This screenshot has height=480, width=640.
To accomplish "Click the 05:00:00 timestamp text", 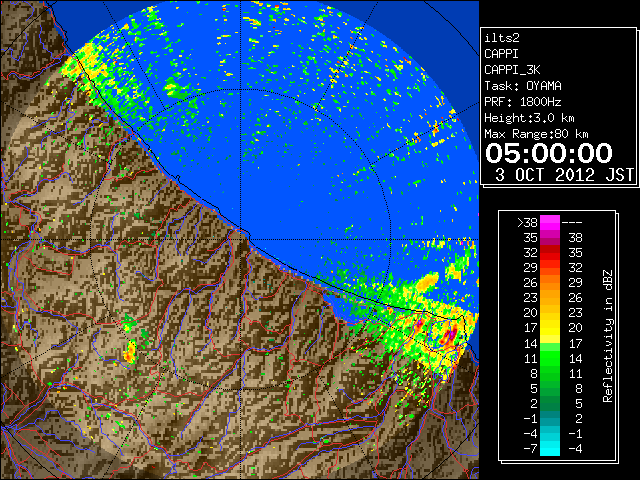I will (549, 153).
